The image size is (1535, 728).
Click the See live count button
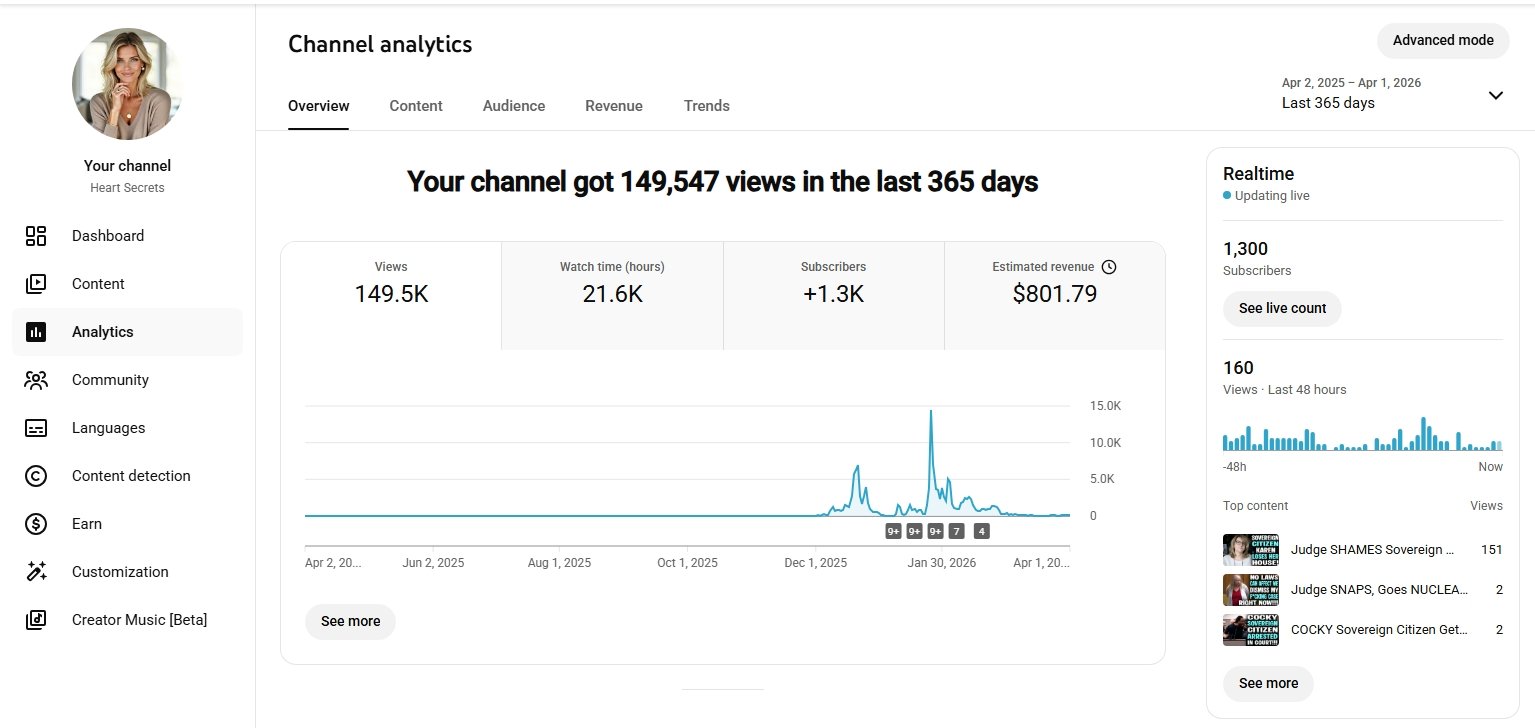click(x=1282, y=308)
